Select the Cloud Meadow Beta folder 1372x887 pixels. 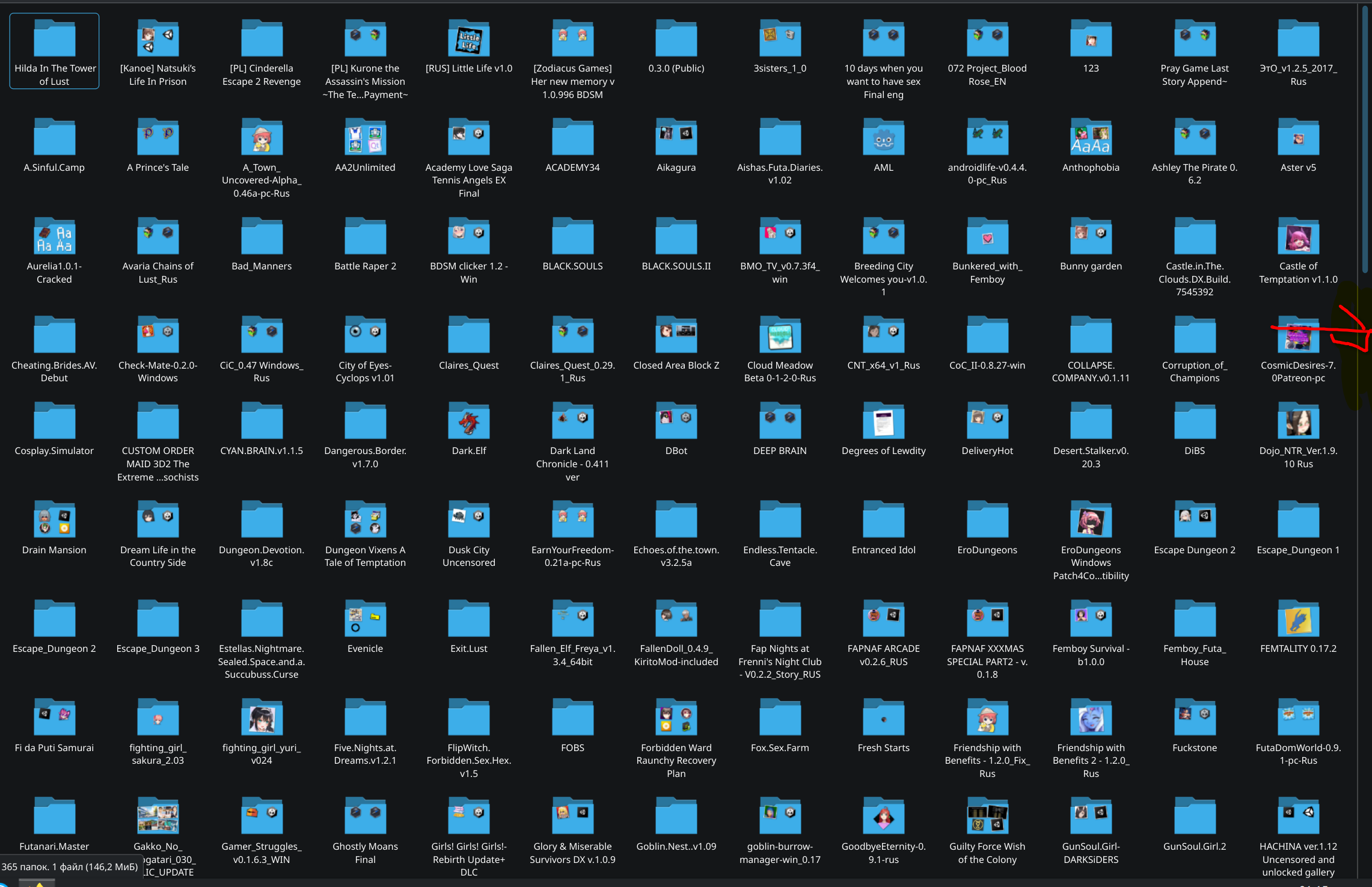[x=780, y=336]
